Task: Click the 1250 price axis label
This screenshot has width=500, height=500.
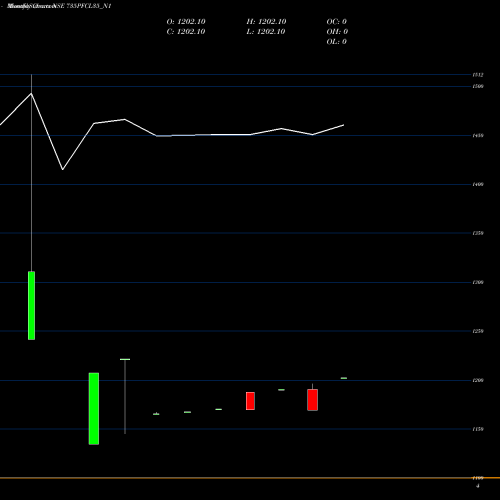Action: point(478,331)
